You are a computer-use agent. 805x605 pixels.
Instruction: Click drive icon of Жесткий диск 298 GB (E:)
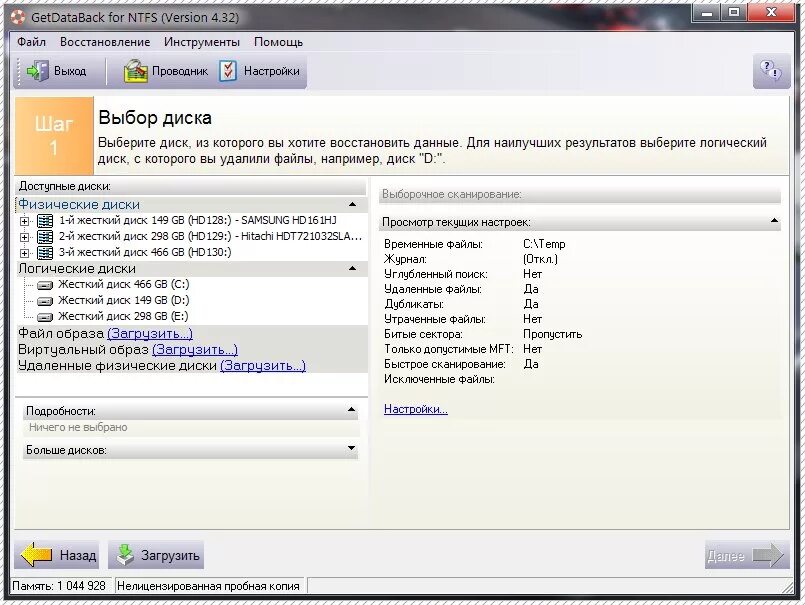coord(45,317)
